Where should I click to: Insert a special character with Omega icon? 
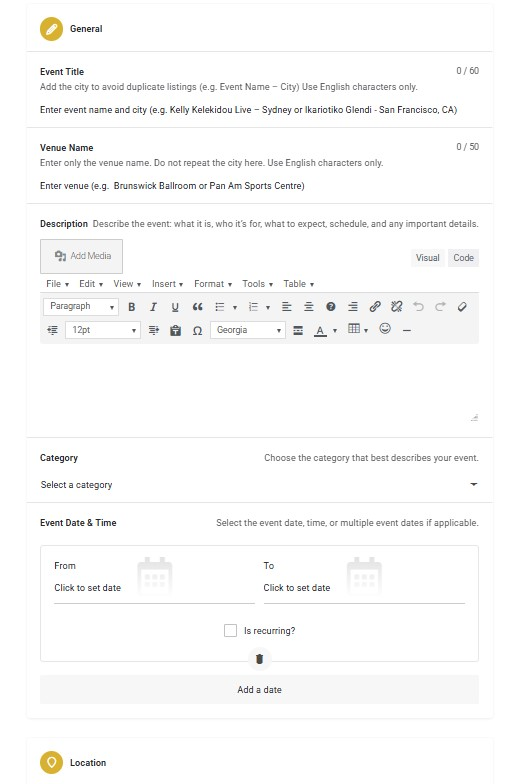click(198, 330)
